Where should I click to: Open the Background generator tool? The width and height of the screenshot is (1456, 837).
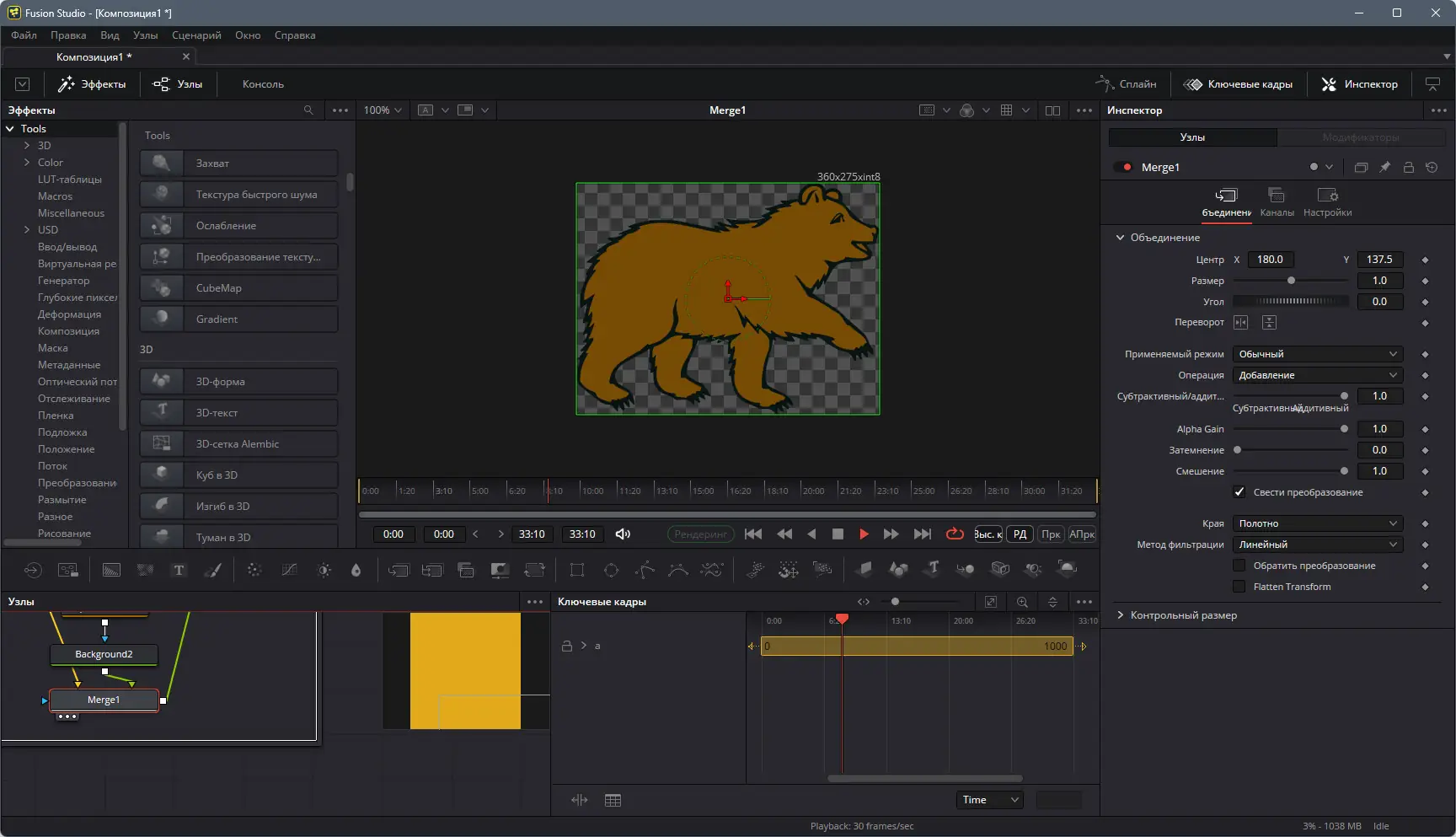(110, 570)
